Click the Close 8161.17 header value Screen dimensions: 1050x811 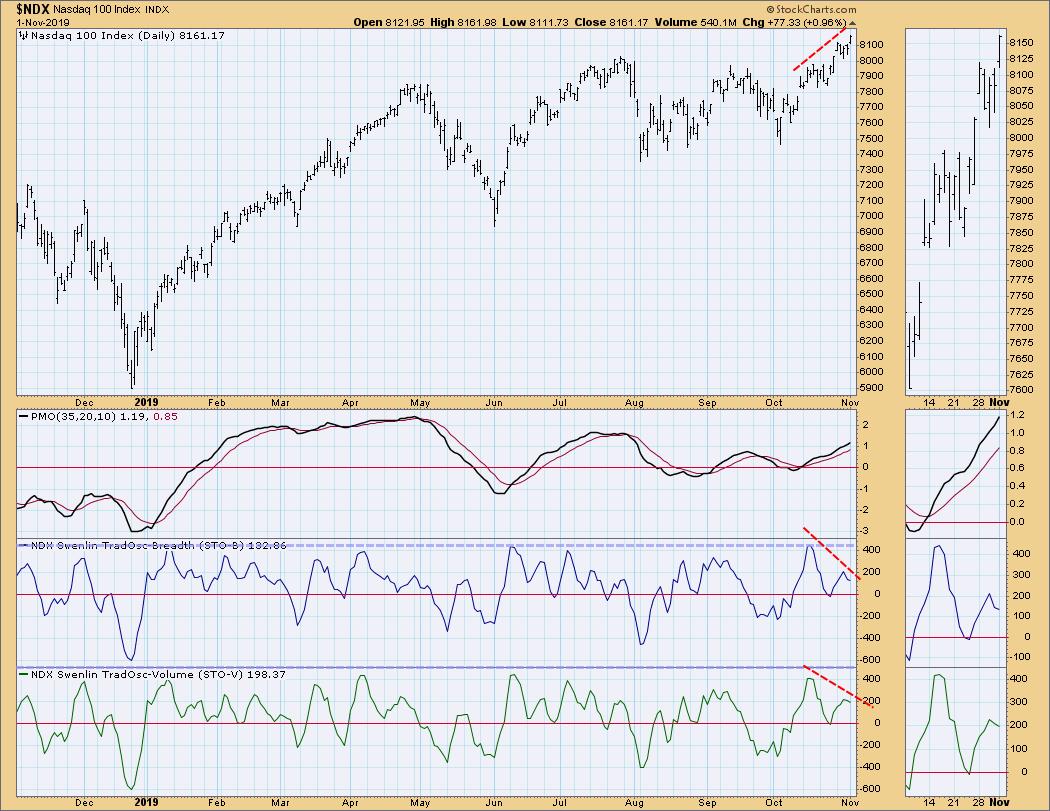click(x=611, y=22)
